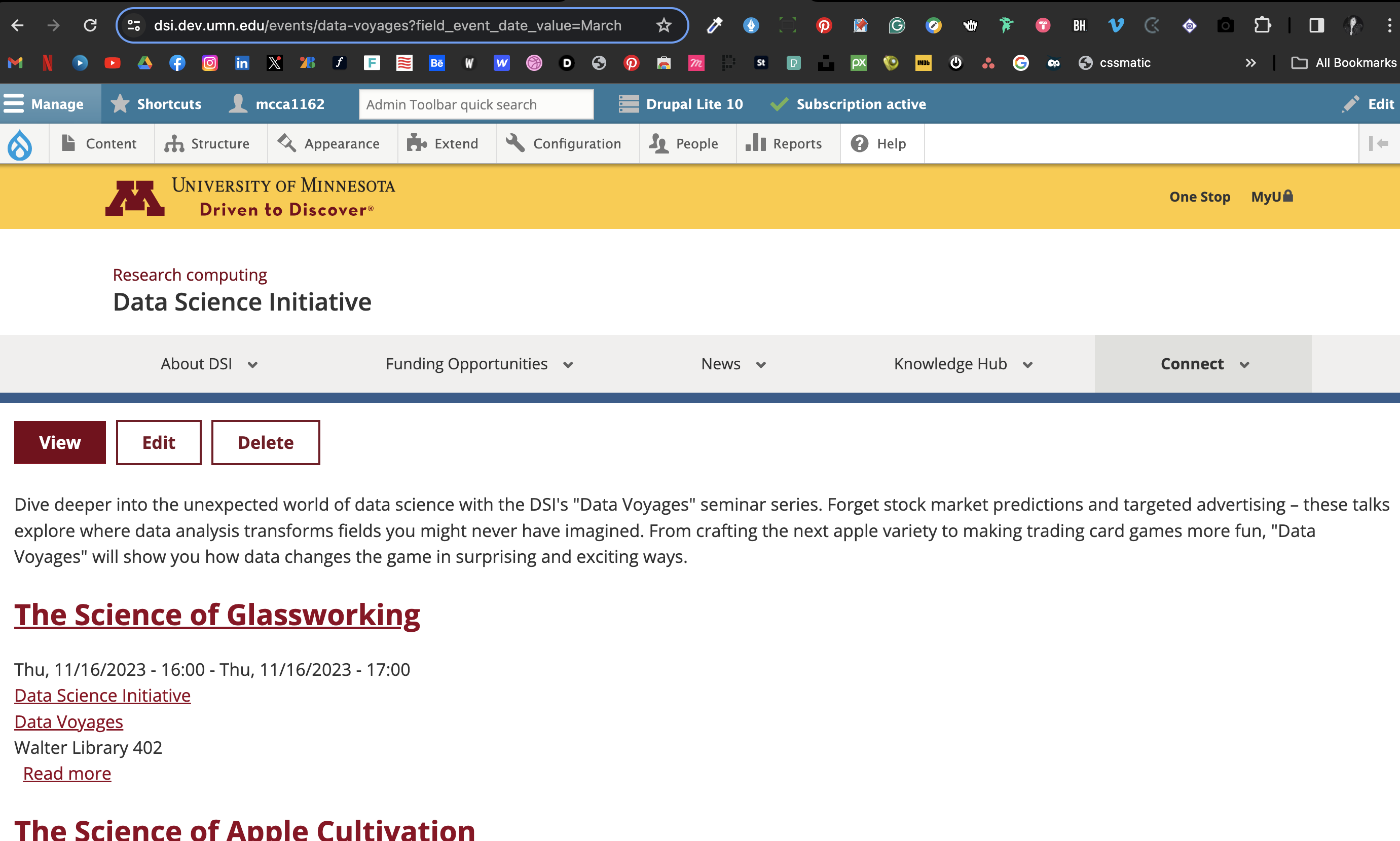Expand the About DSI dropdown

coord(209,364)
